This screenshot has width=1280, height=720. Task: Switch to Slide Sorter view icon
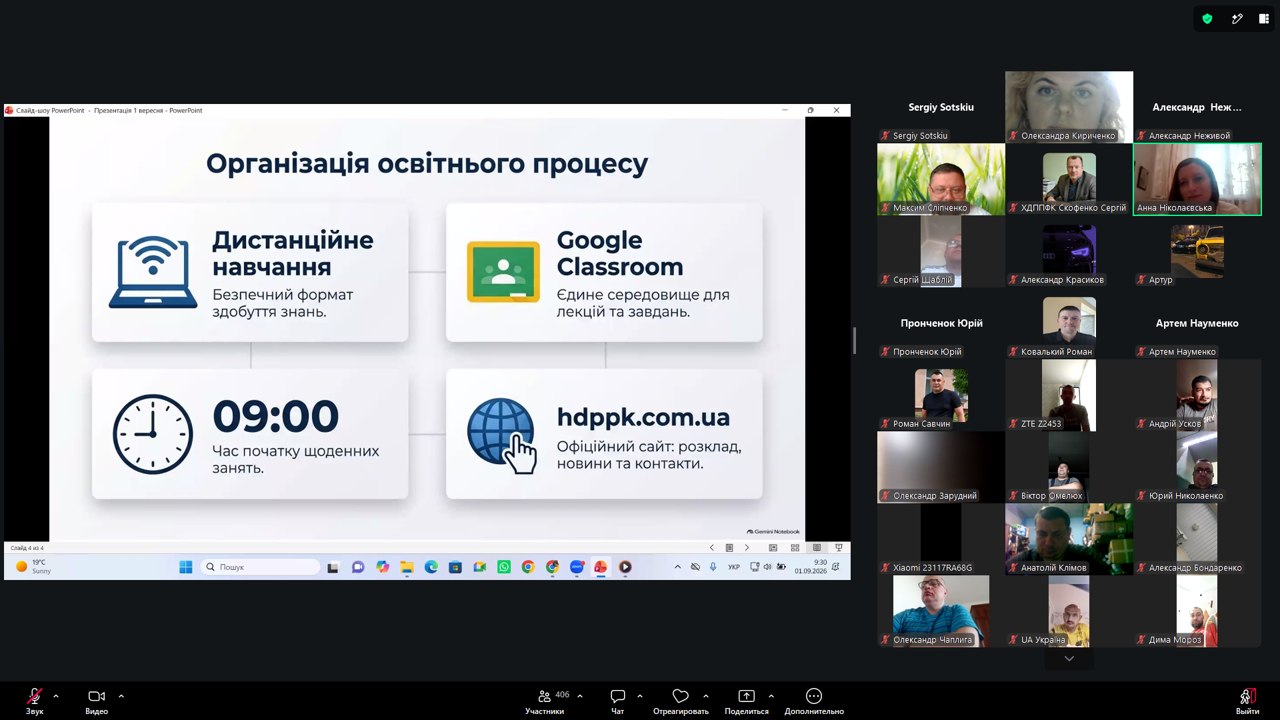pos(795,548)
